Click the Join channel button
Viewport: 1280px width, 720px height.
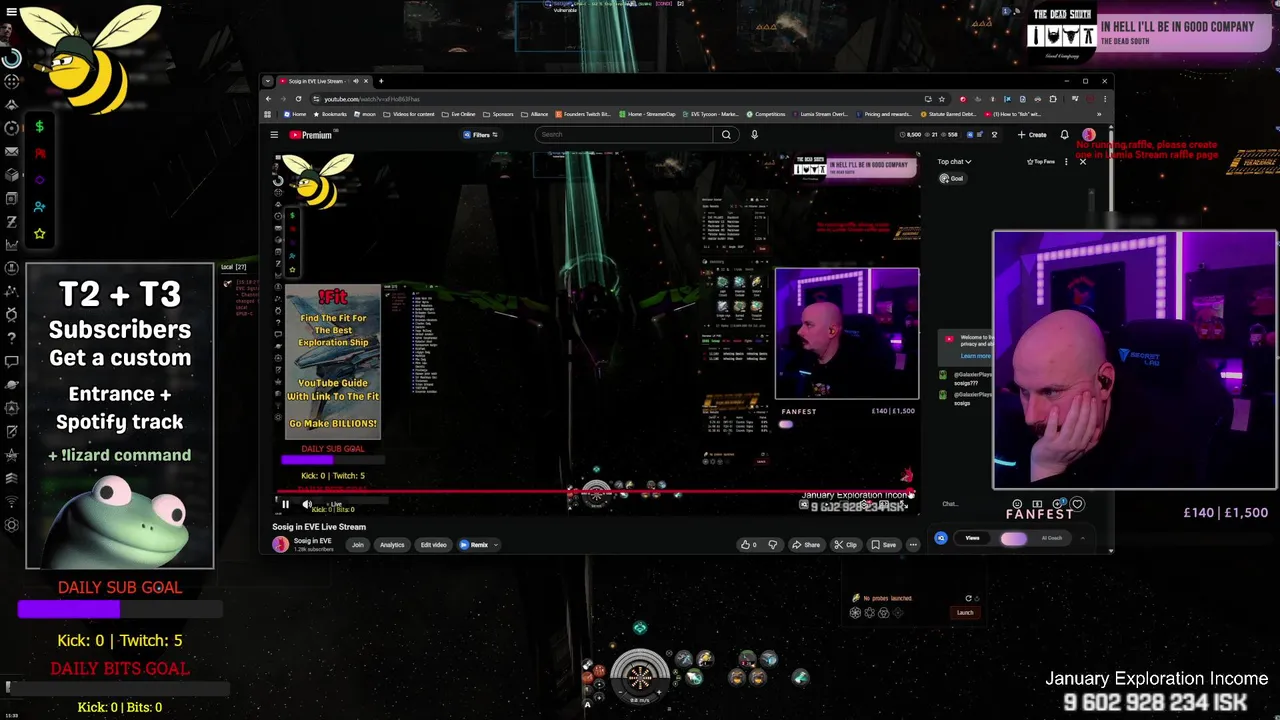(x=358, y=545)
